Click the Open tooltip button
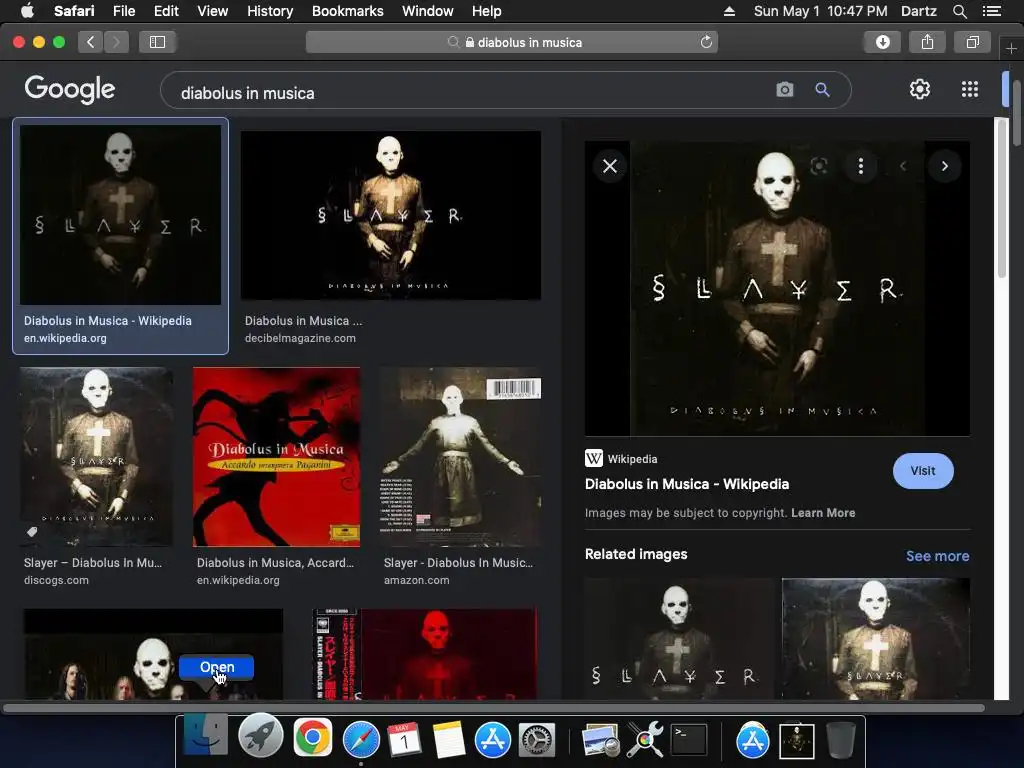Screen dimensions: 1024x768 (x=217, y=667)
